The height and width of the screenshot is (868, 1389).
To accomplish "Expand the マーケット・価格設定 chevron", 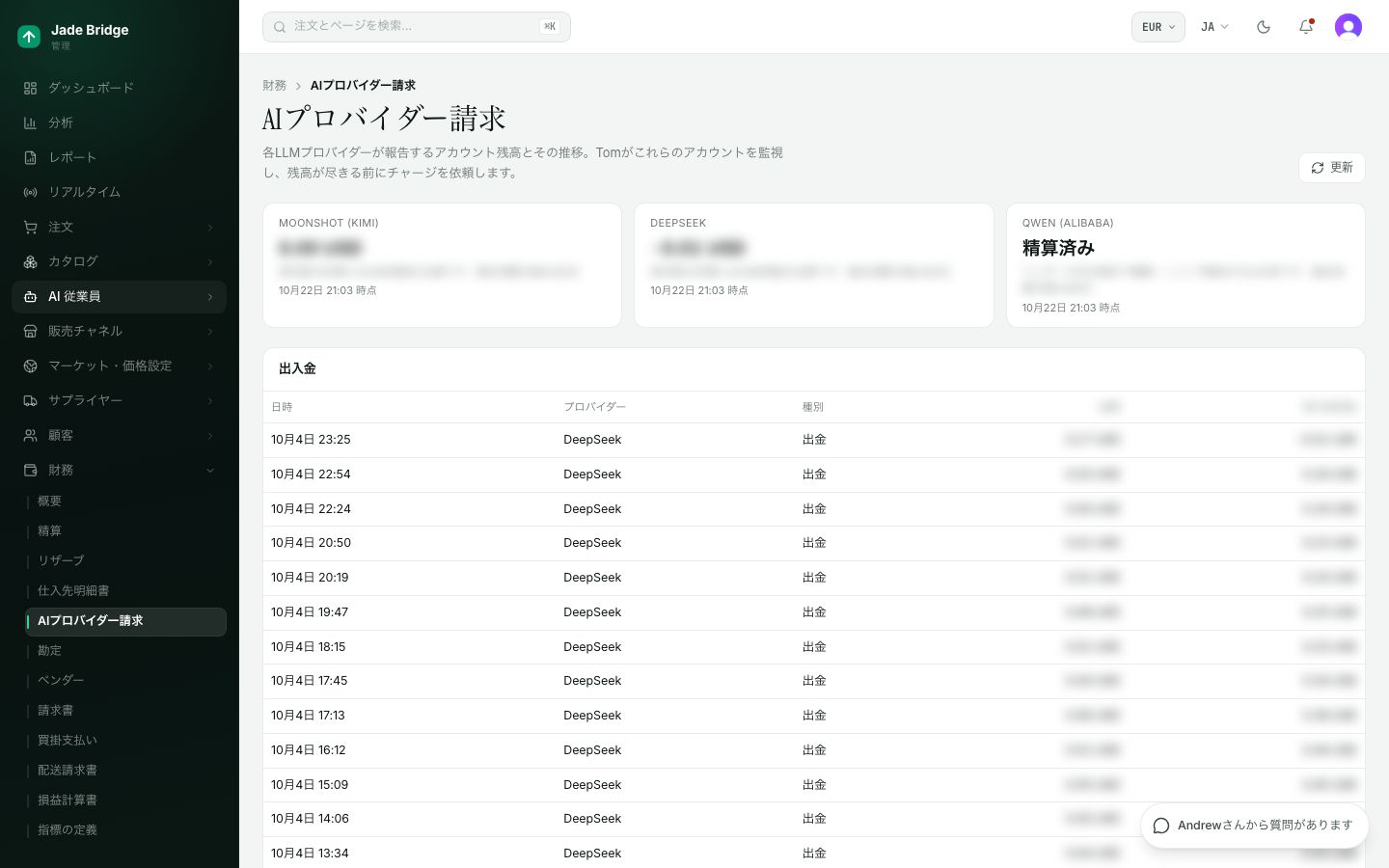I will (x=210, y=366).
